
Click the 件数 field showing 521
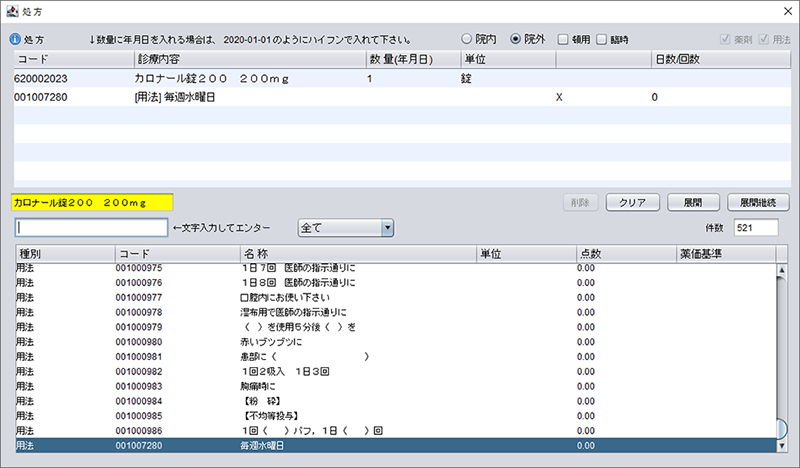tap(756, 228)
